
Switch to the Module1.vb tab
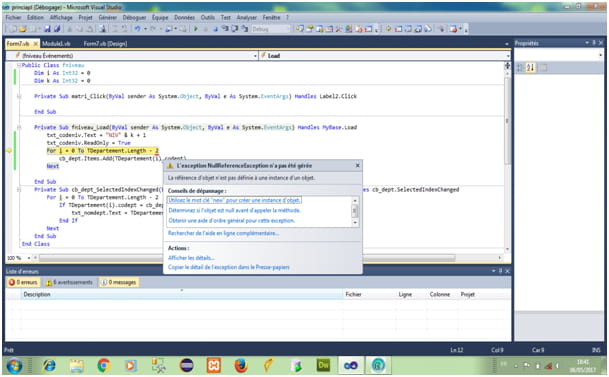coord(56,43)
